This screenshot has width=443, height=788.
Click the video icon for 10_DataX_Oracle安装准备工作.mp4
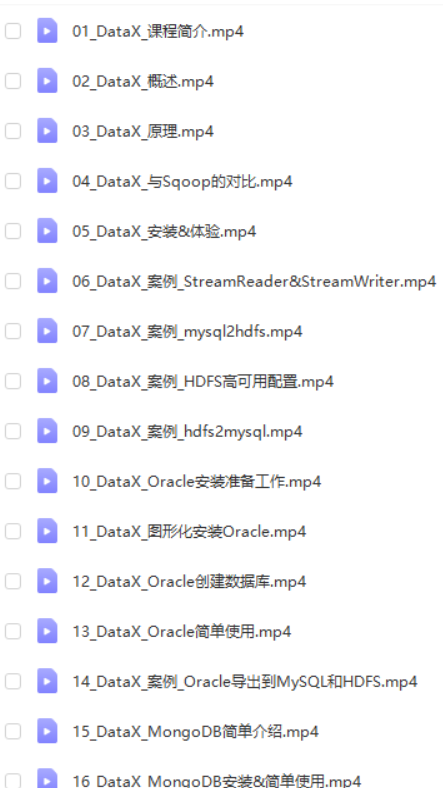47,481
